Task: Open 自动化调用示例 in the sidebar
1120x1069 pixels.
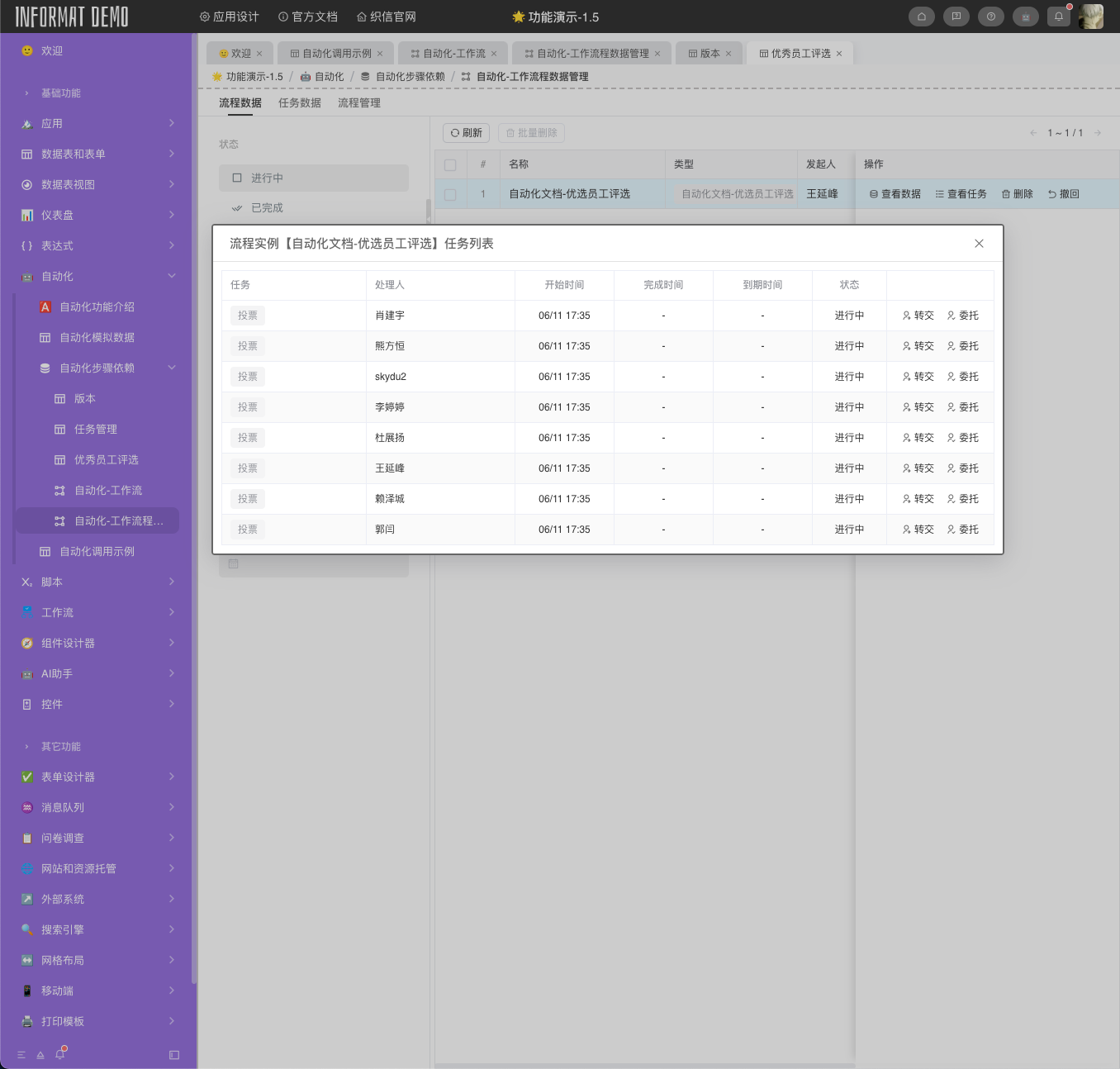Action: click(97, 551)
